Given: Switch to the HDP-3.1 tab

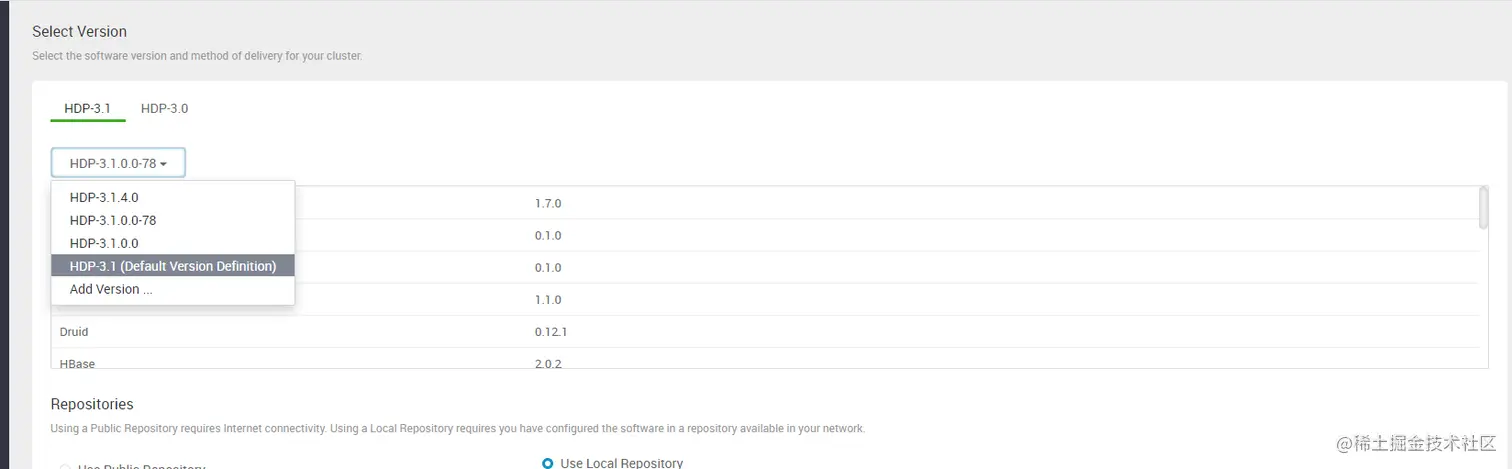Looking at the screenshot, I should (87, 108).
